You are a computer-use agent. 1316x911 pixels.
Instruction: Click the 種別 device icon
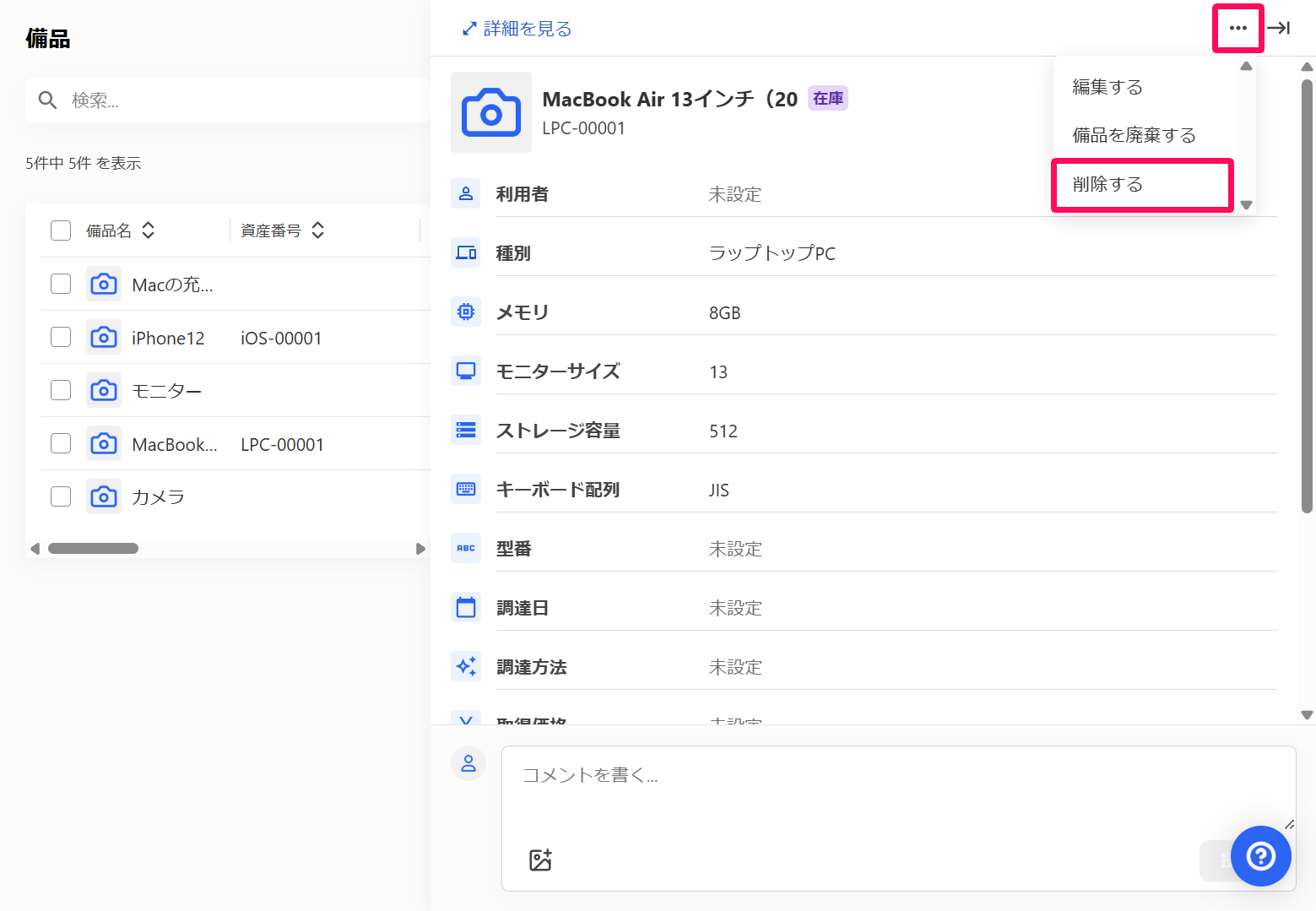click(466, 252)
